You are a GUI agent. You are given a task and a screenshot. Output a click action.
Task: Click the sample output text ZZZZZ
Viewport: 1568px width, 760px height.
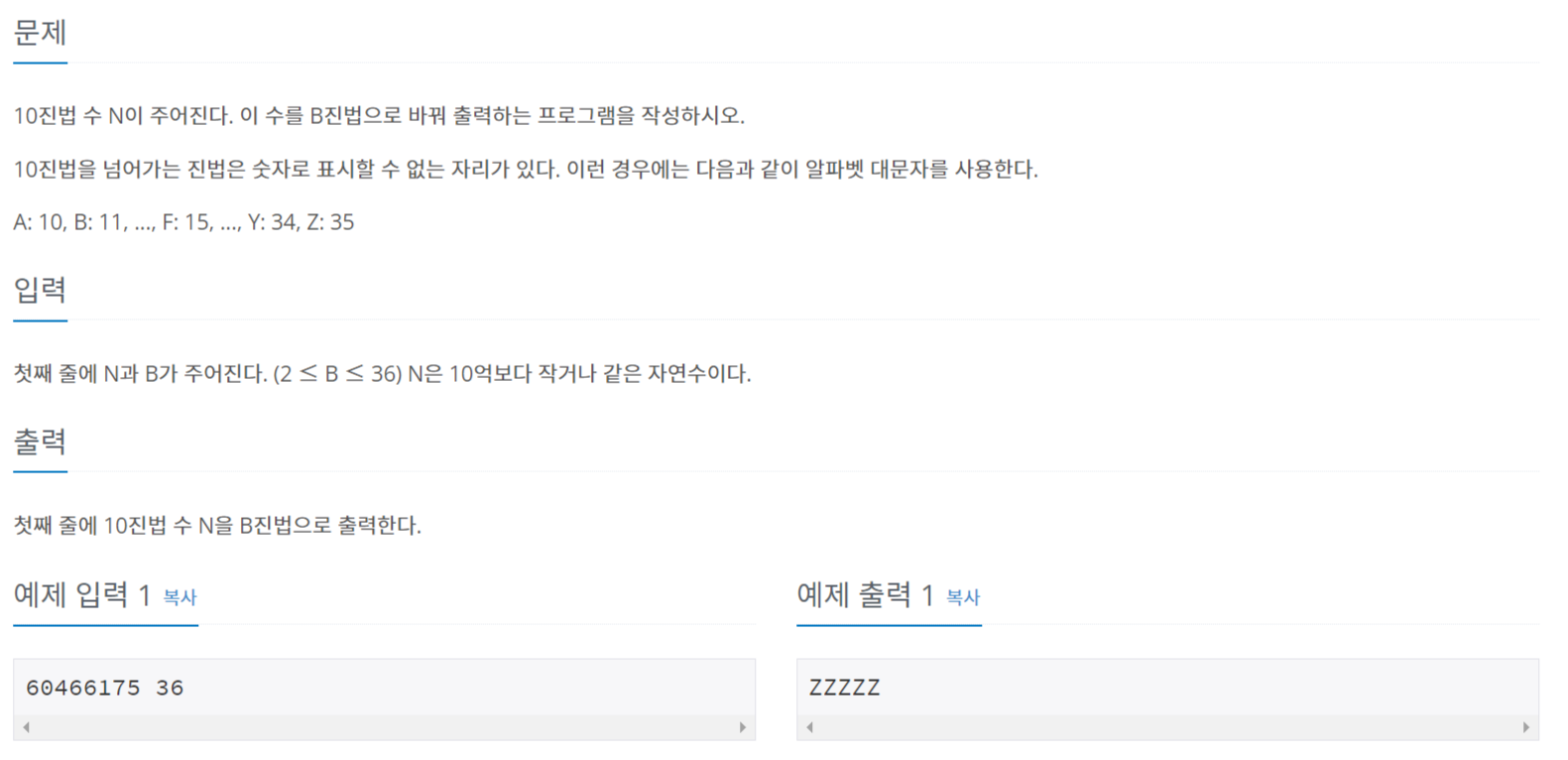click(x=844, y=688)
